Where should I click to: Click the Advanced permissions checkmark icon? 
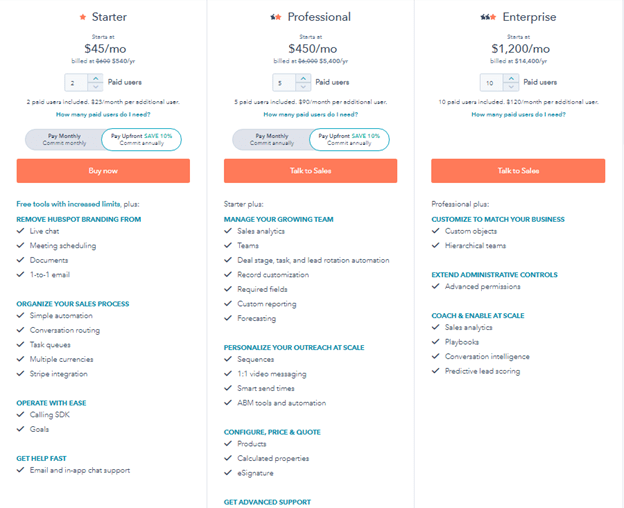tap(435, 287)
